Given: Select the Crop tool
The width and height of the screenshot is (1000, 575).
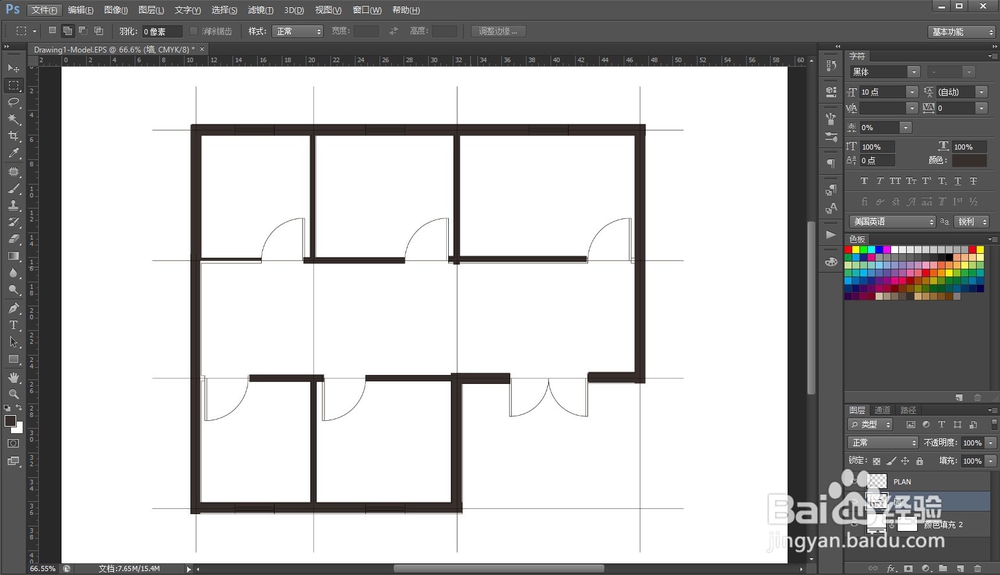Looking at the screenshot, I should [13, 136].
